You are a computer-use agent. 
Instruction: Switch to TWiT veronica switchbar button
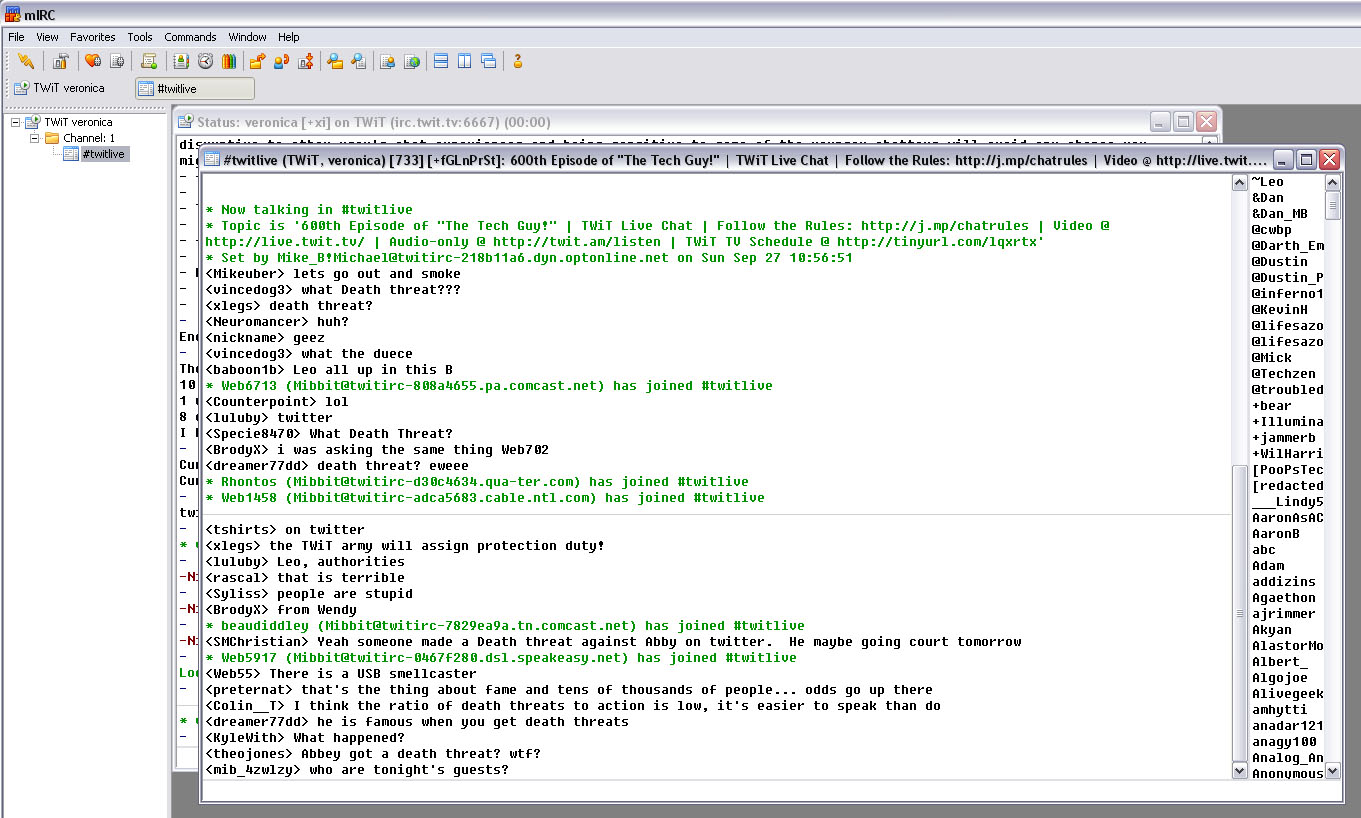(68, 88)
